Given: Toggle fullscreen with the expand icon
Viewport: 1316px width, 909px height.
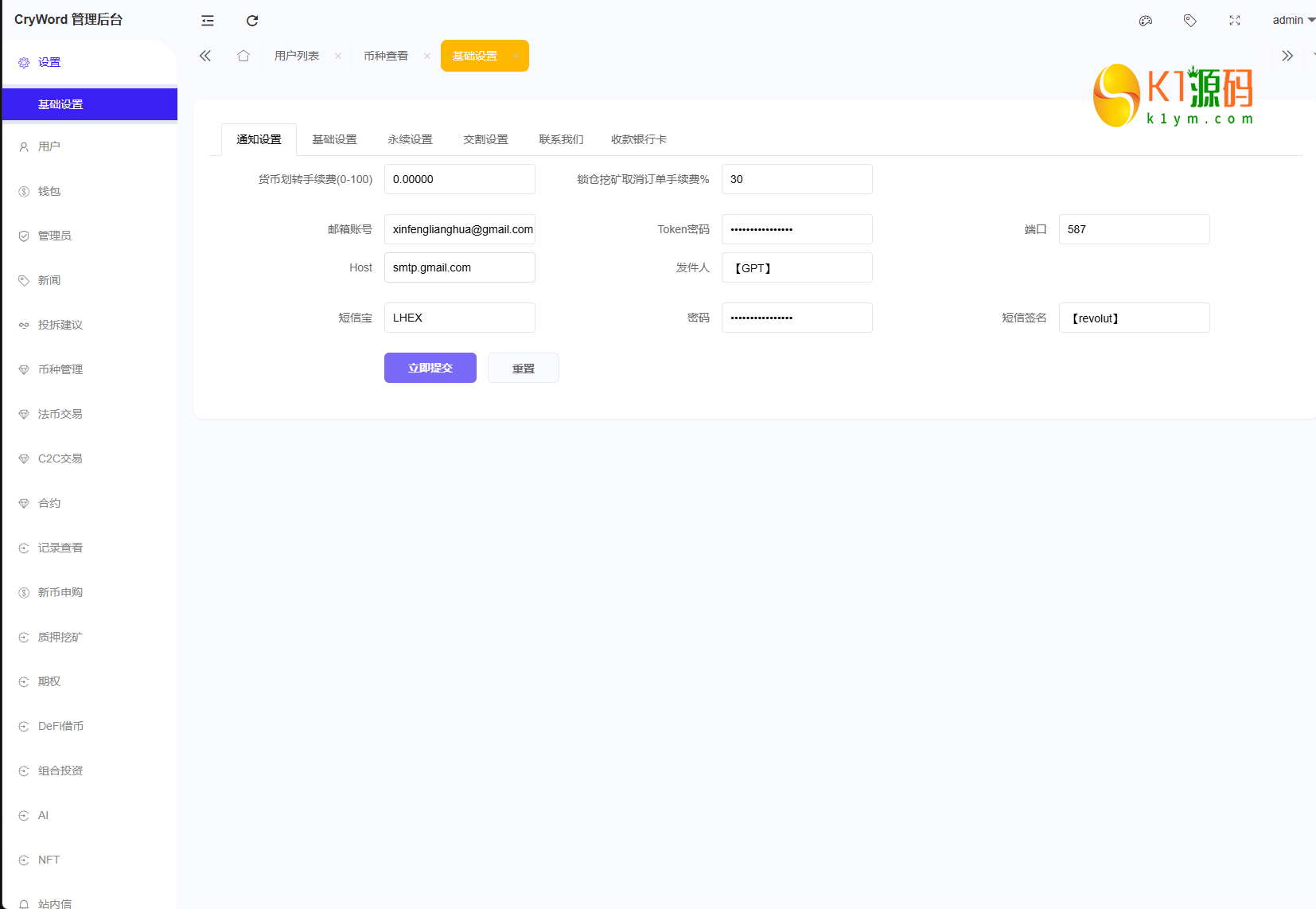Looking at the screenshot, I should (x=1235, y=21).
